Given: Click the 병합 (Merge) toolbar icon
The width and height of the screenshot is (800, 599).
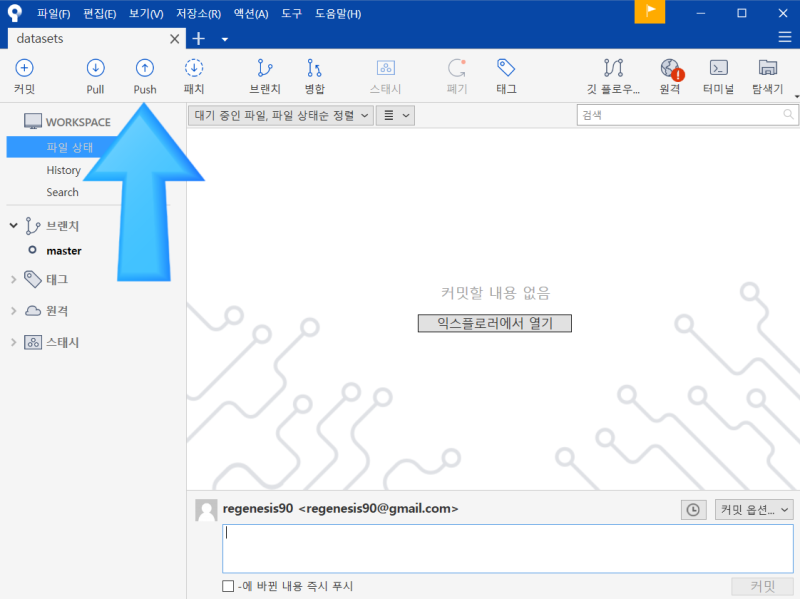Looking at the screenshot, I should pyautogui.click(x=314, y=74).
